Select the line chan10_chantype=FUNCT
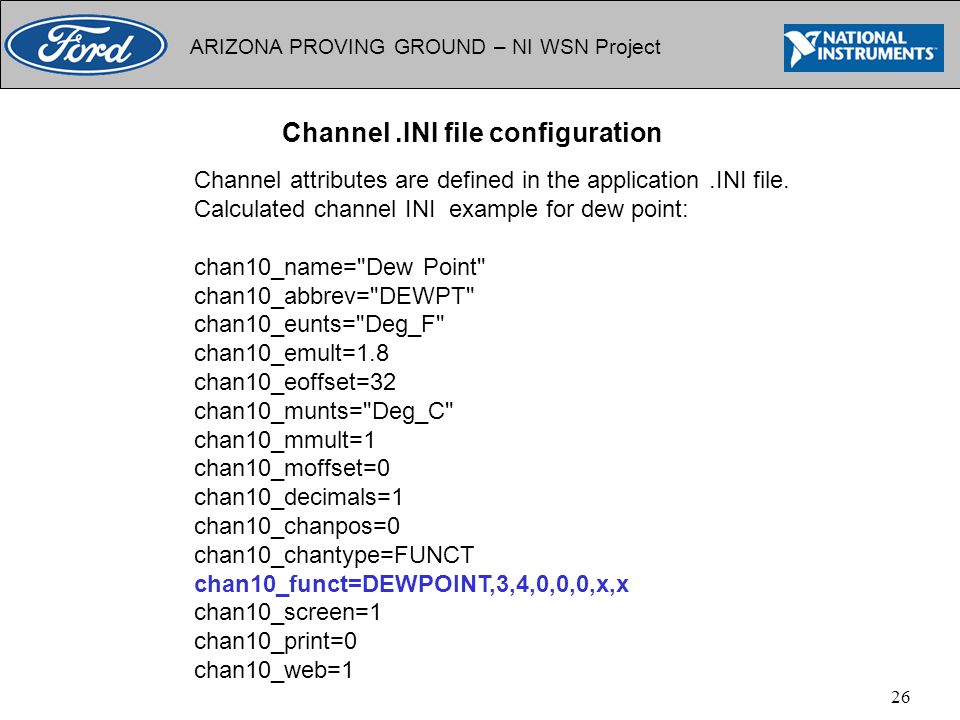 click(334, 555)
